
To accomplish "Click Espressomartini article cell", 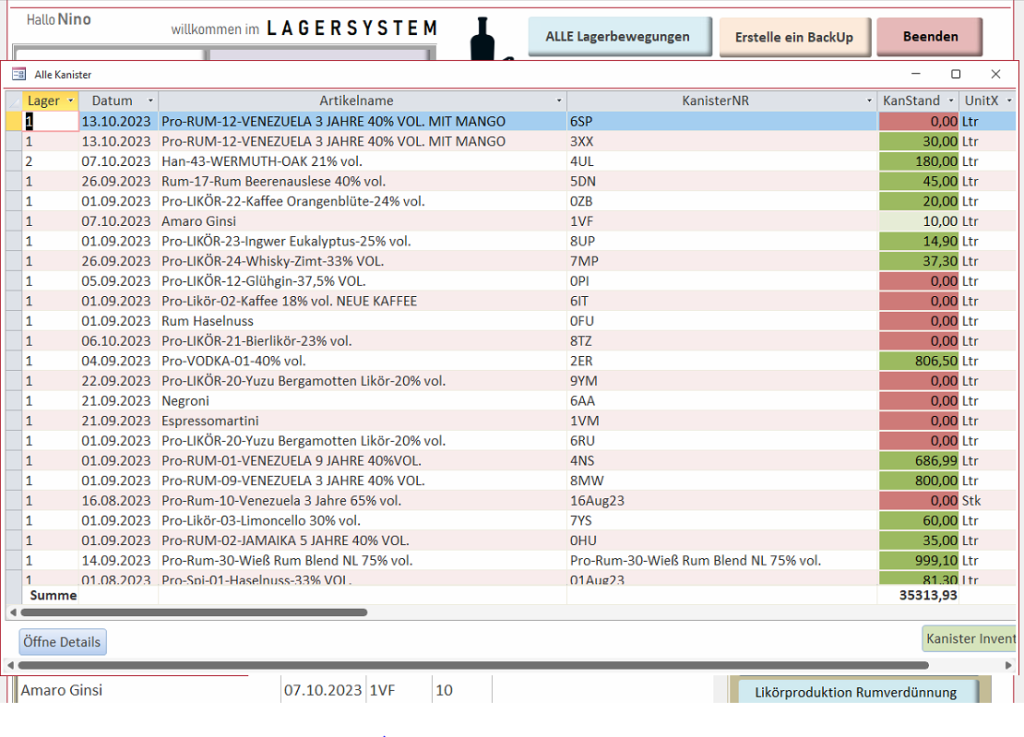I will (362, 420).
